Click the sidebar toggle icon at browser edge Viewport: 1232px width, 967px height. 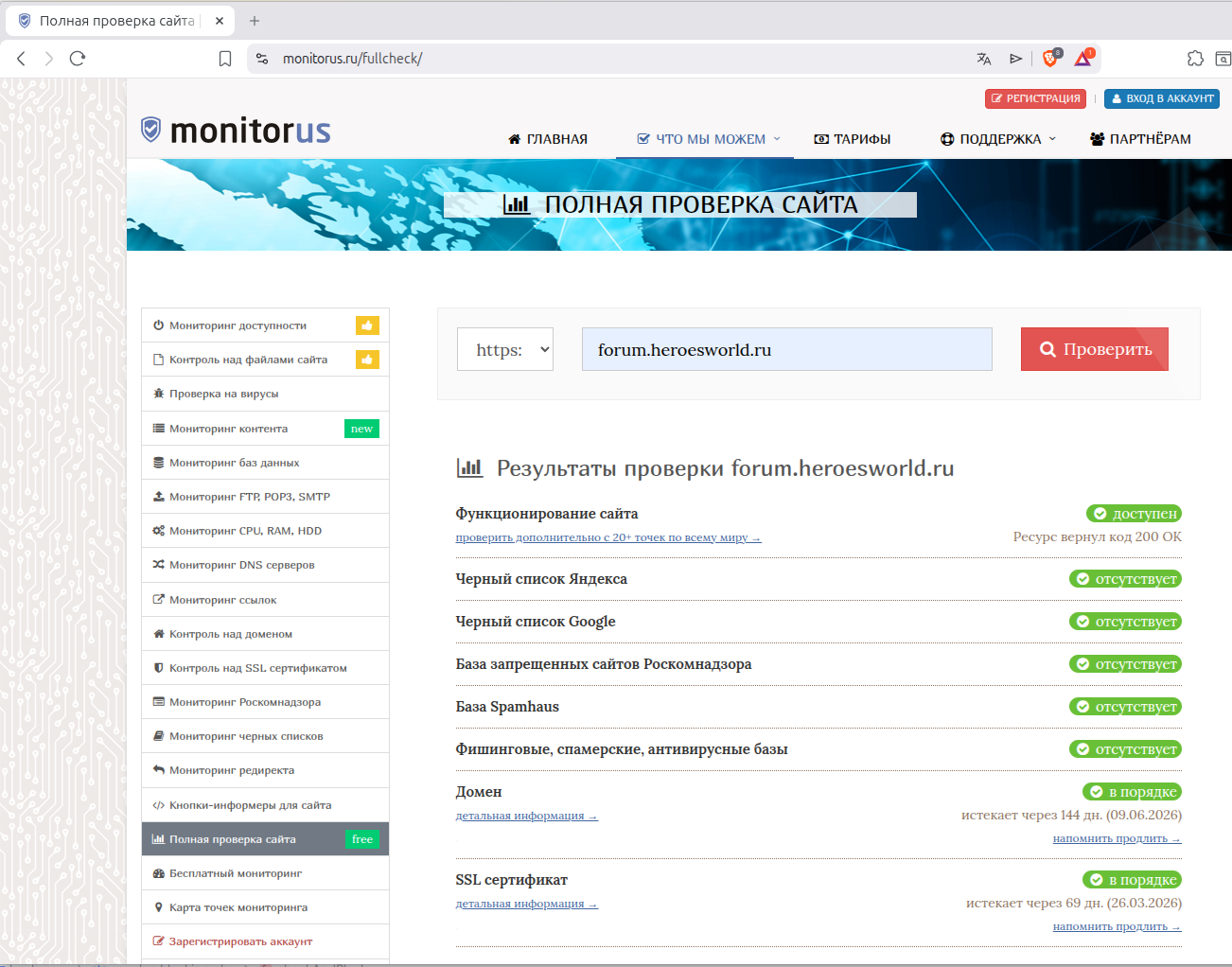pyautogui.click(x=1223, y=59)
